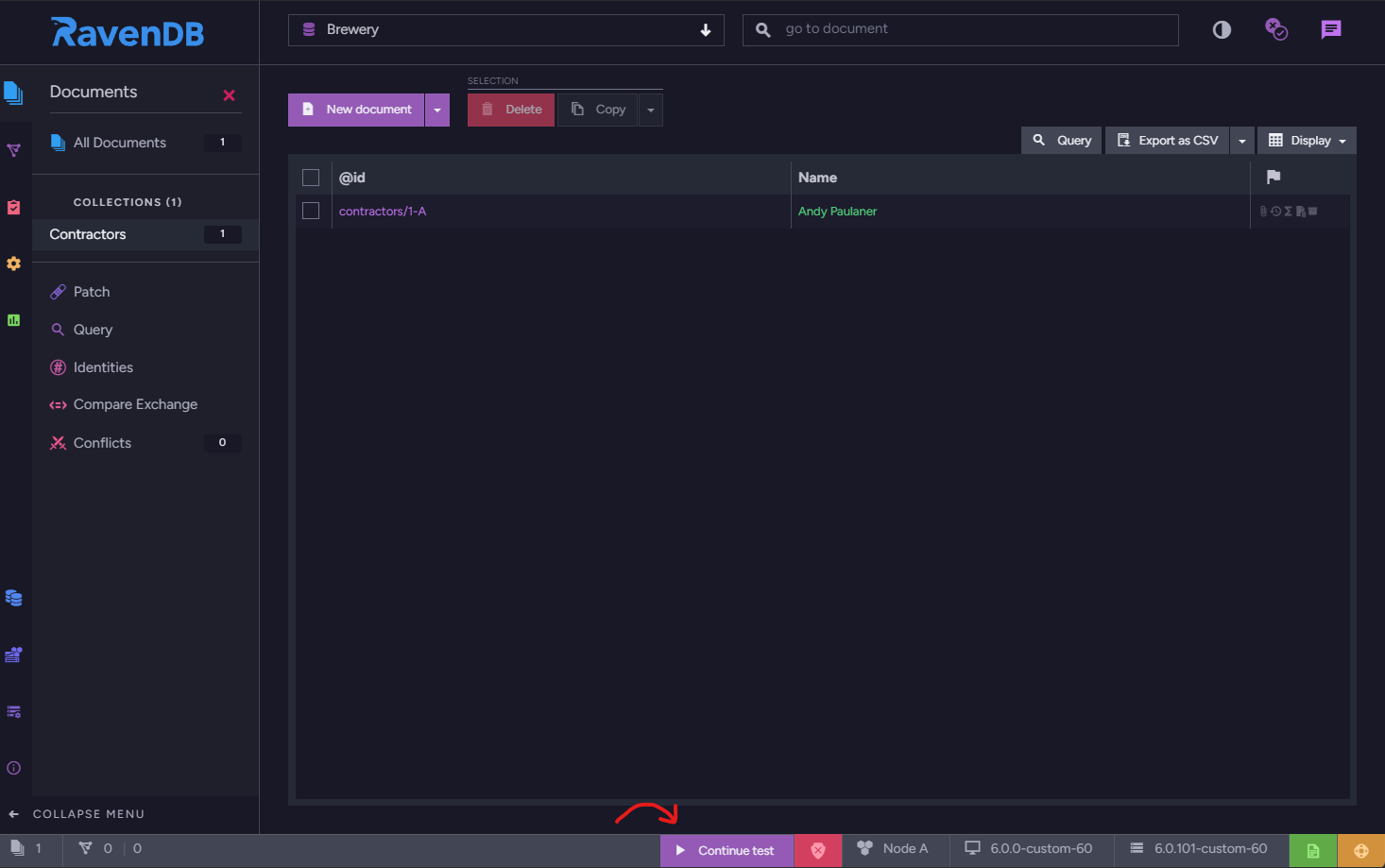Click the Export as CSV button

tap(1168, 141)
